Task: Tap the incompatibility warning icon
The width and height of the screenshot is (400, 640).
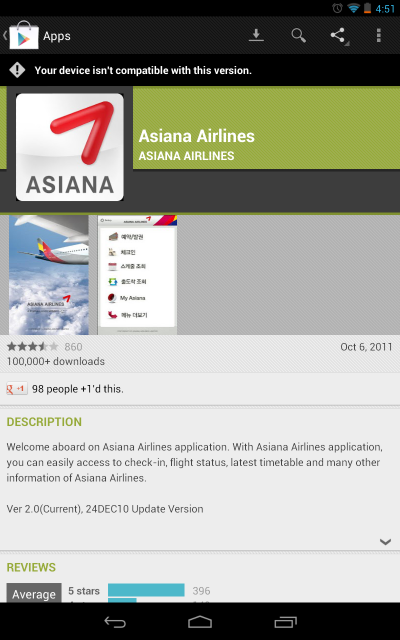Action: 17,70
